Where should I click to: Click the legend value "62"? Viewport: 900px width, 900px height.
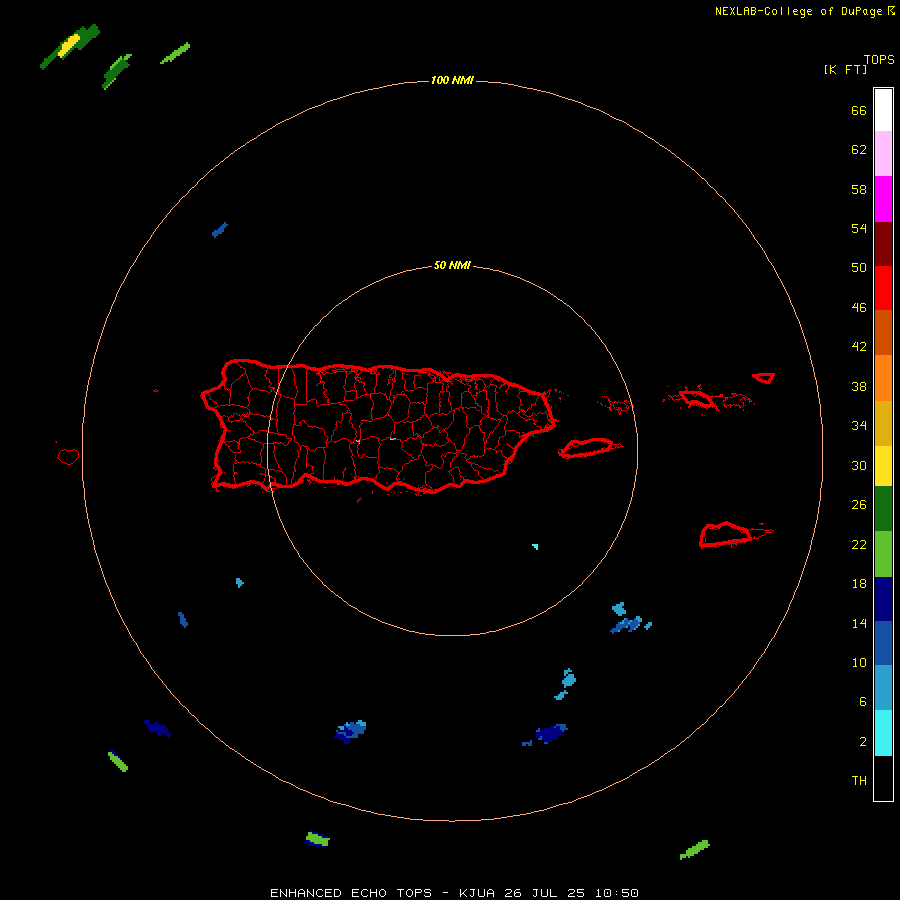pyautogui.click(x=859, y=150)
